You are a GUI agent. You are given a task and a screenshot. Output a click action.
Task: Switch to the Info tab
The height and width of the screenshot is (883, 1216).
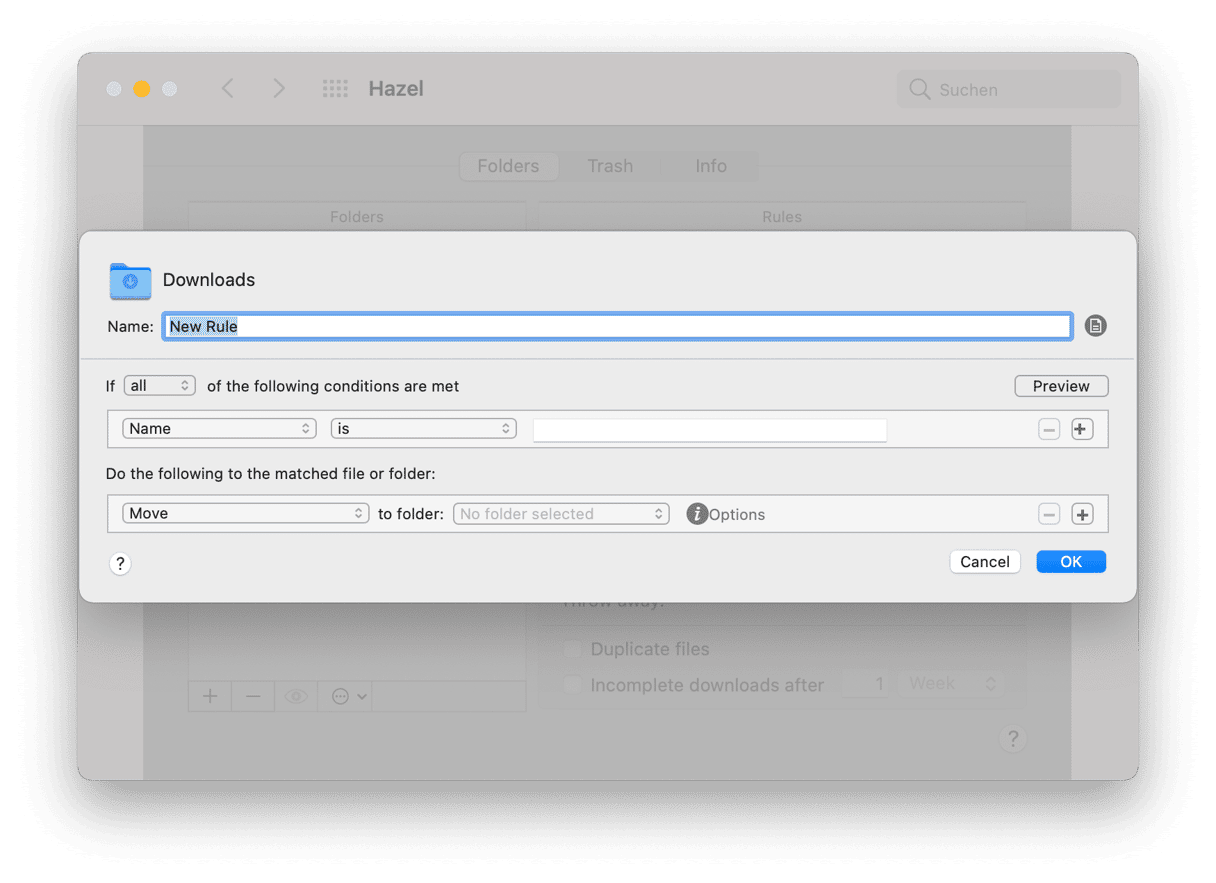coord(711,166)
